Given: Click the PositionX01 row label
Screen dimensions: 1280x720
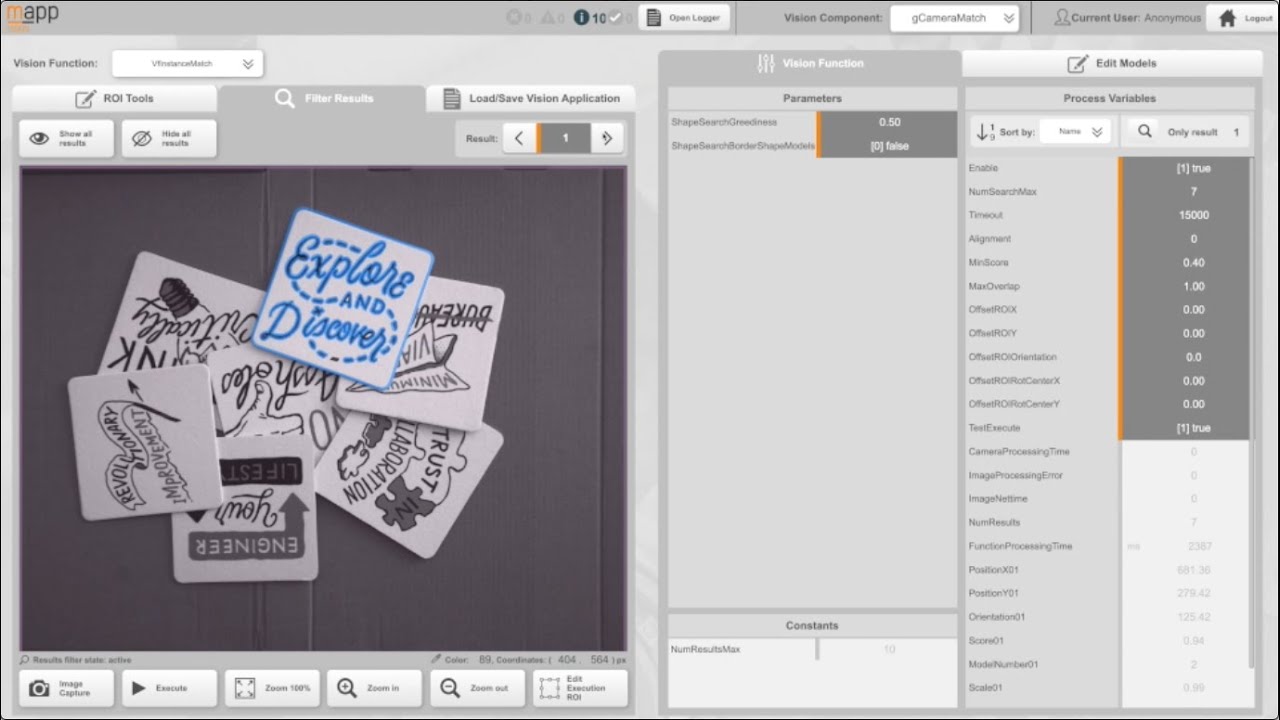Looking at the screenshot, I should coord(993,570).
